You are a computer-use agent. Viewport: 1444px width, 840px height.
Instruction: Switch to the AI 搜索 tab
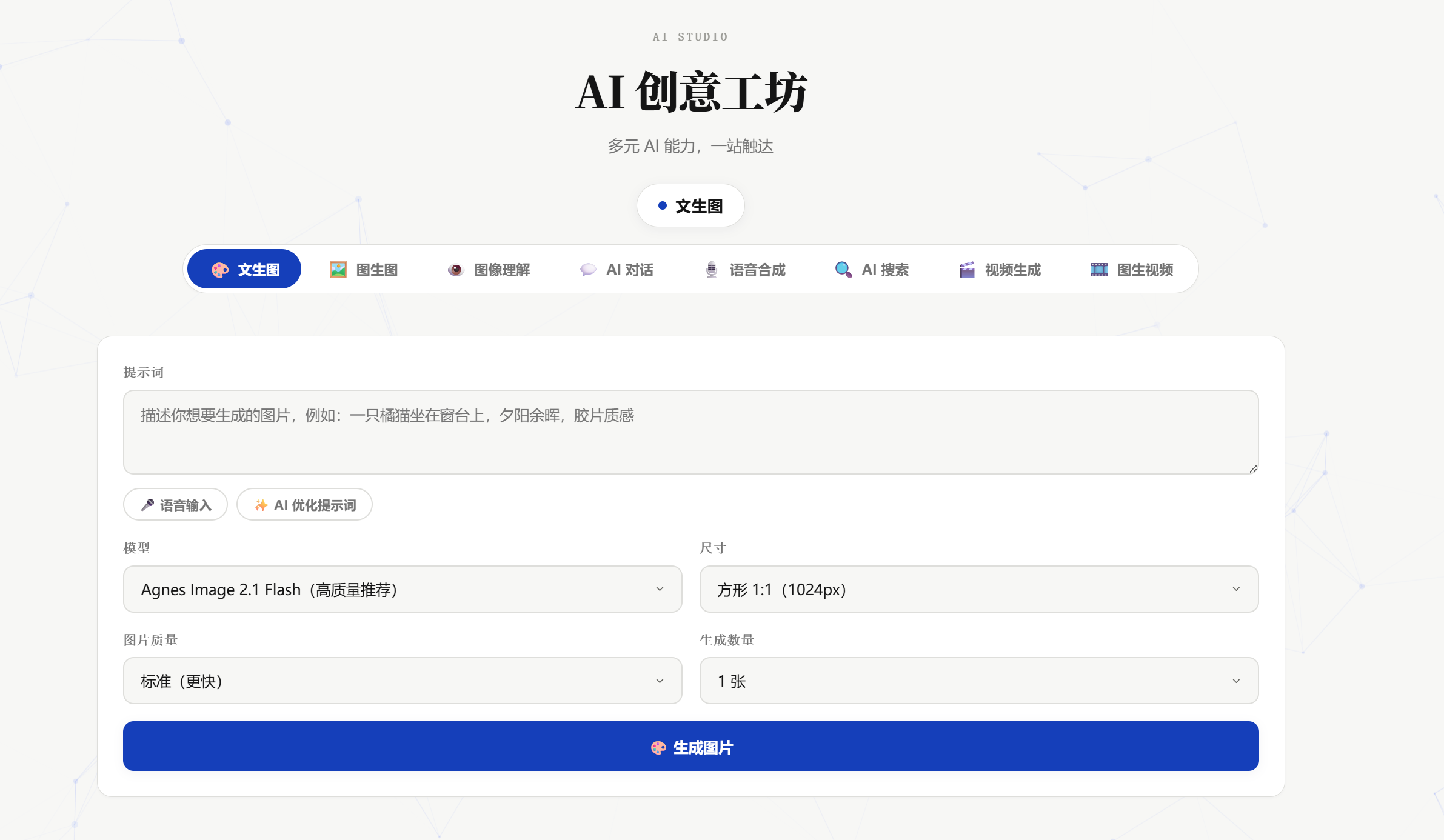(x=872, y=269)
